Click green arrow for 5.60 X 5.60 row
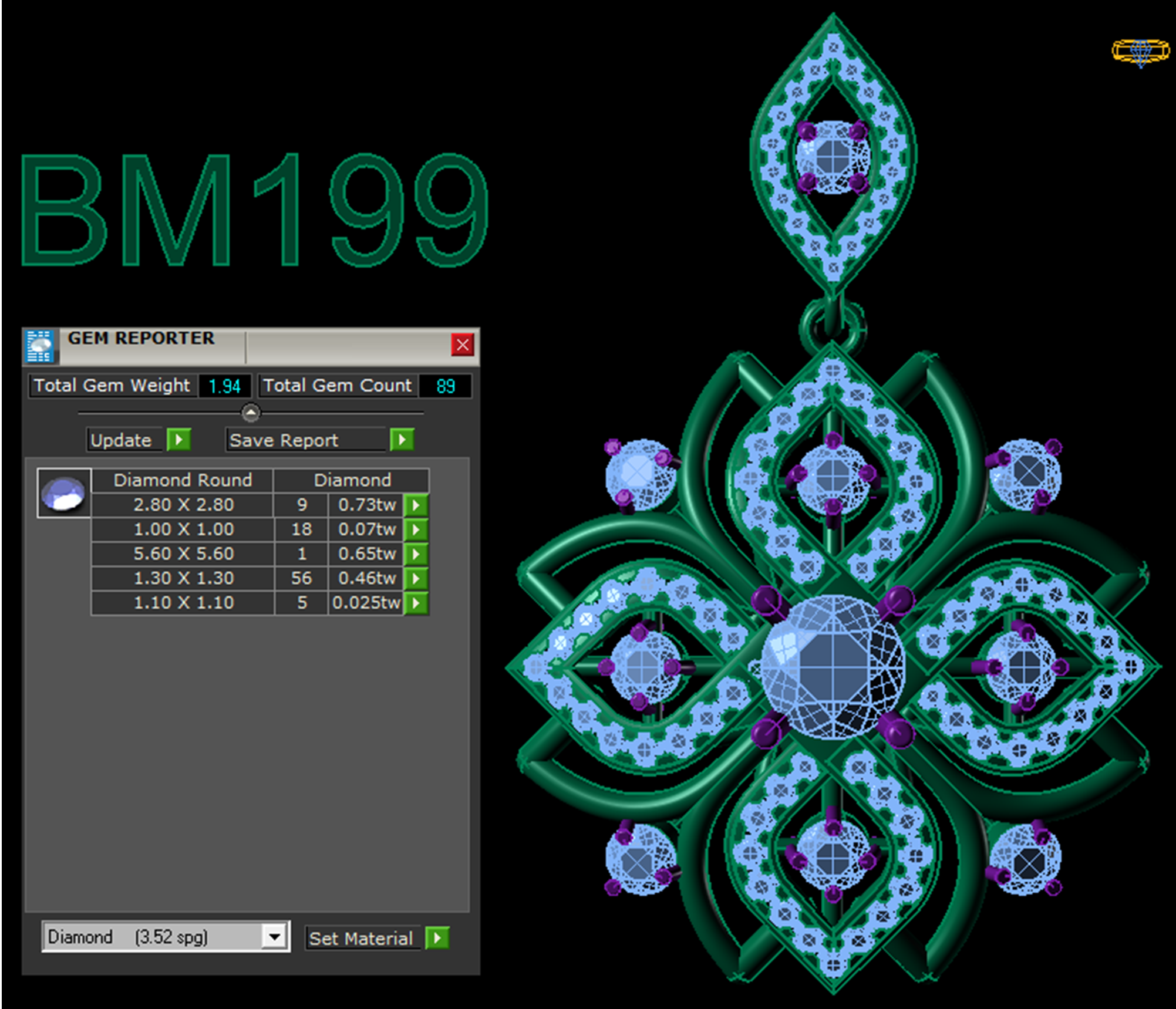Image resolution: width=1176 pixels, height=1009 pixels. pyautogui.click(x=416, y=554)
